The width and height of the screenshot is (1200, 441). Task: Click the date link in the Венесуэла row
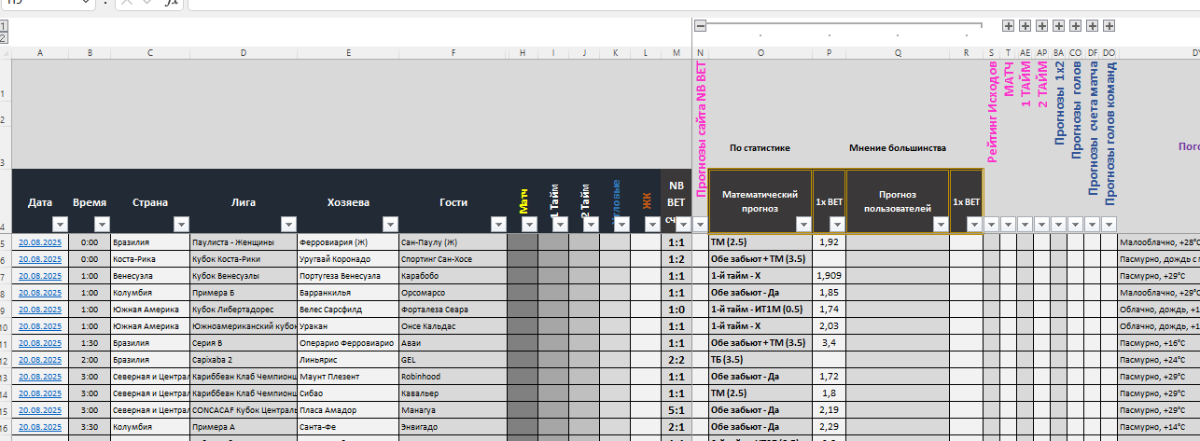click(40, 275)
